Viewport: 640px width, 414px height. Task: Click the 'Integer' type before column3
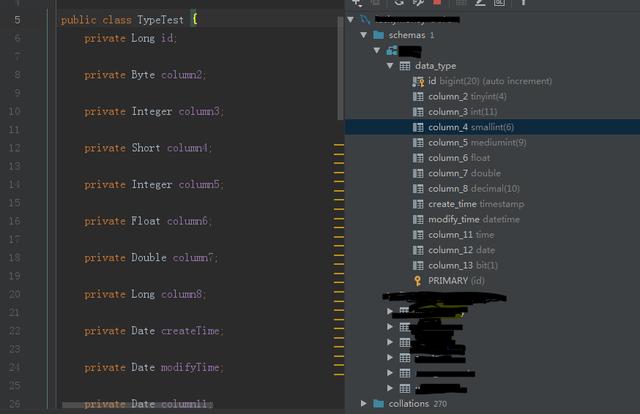(x=151, y=111)
